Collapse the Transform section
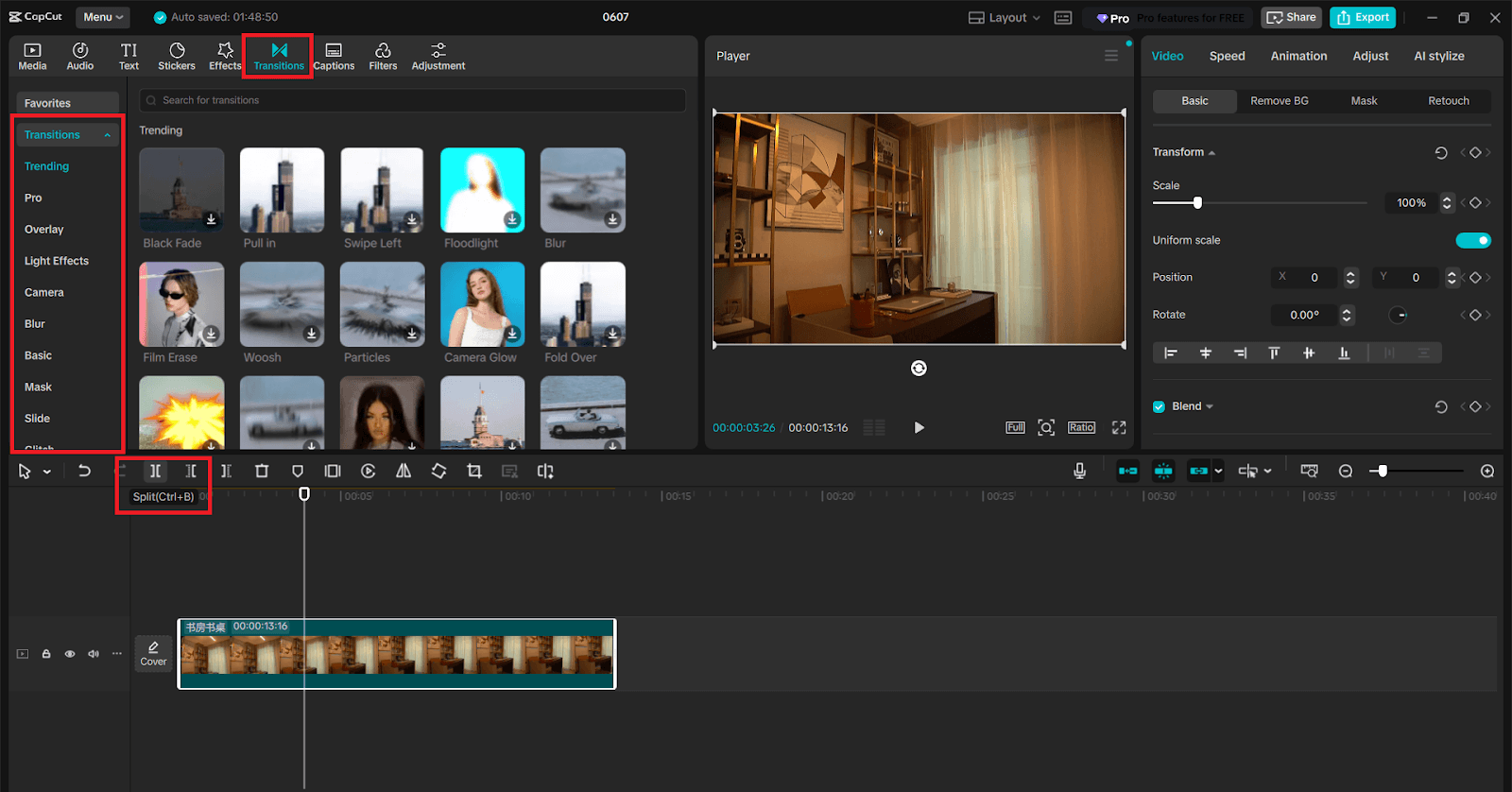Screen dimensions: 1512x792 pos(1211,152)
